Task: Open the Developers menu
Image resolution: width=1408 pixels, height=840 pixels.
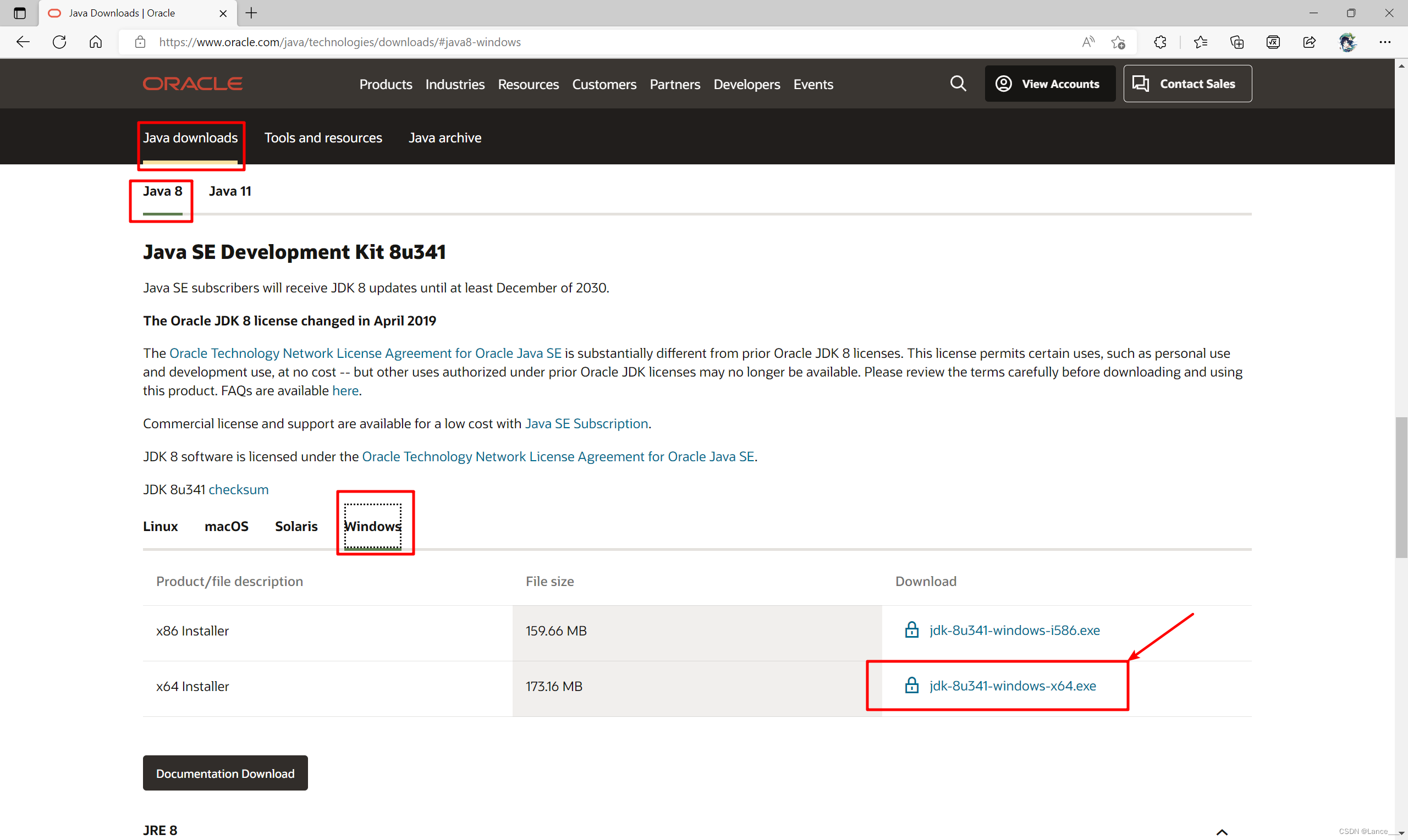Action: (747, 84)
